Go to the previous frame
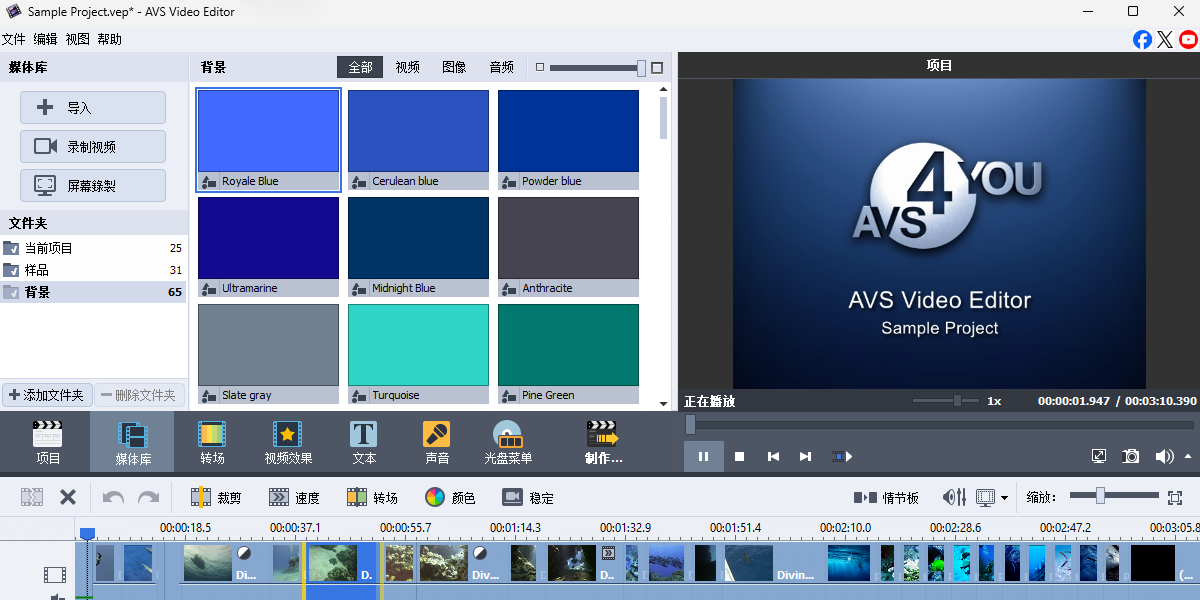 pos(773,456)
